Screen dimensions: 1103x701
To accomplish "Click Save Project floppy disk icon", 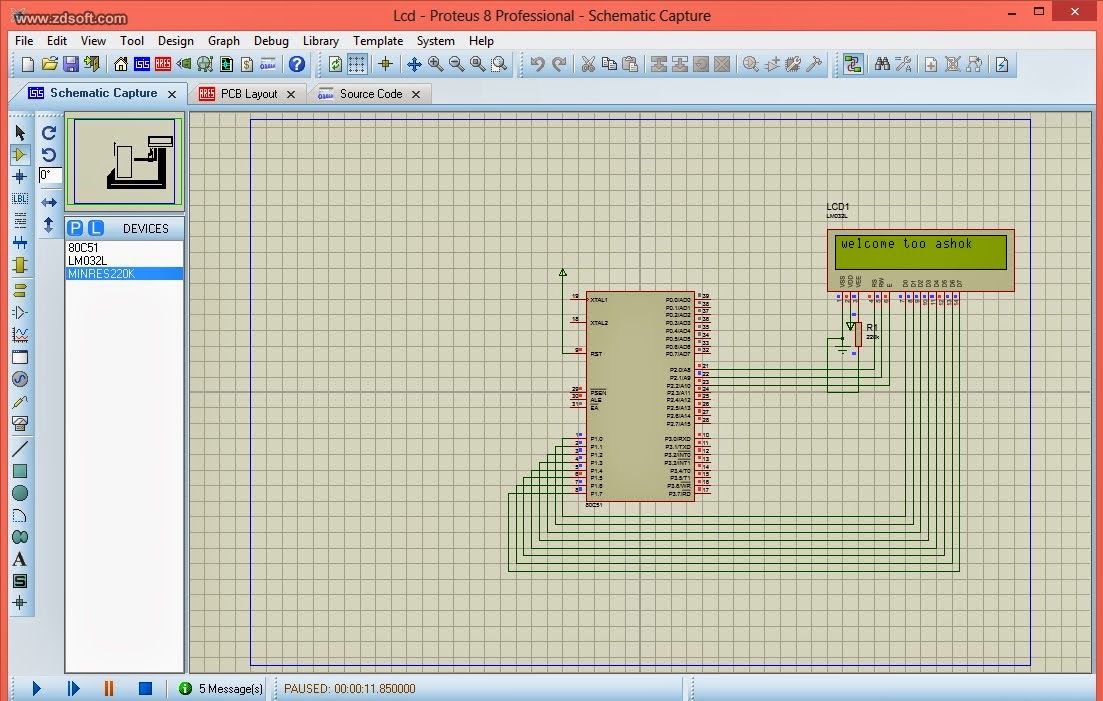I will click(x=71, y=64).
